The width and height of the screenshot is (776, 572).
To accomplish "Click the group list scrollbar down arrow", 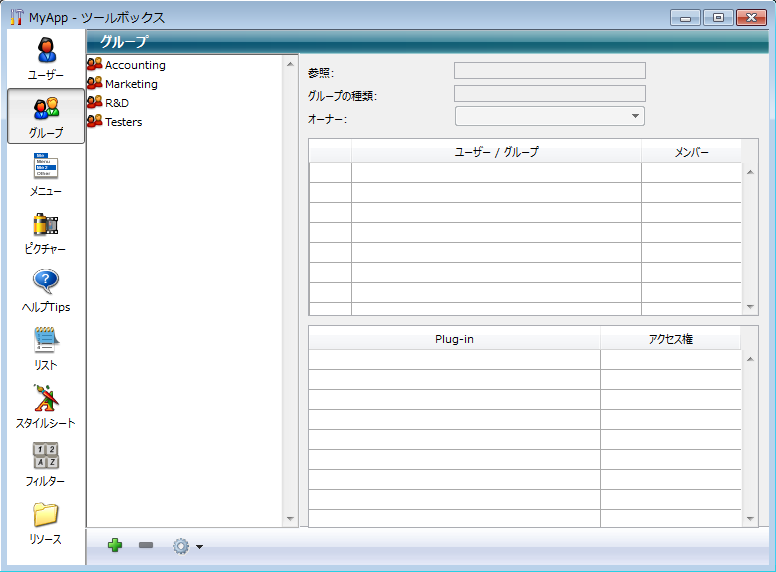I will coord(291,518).
